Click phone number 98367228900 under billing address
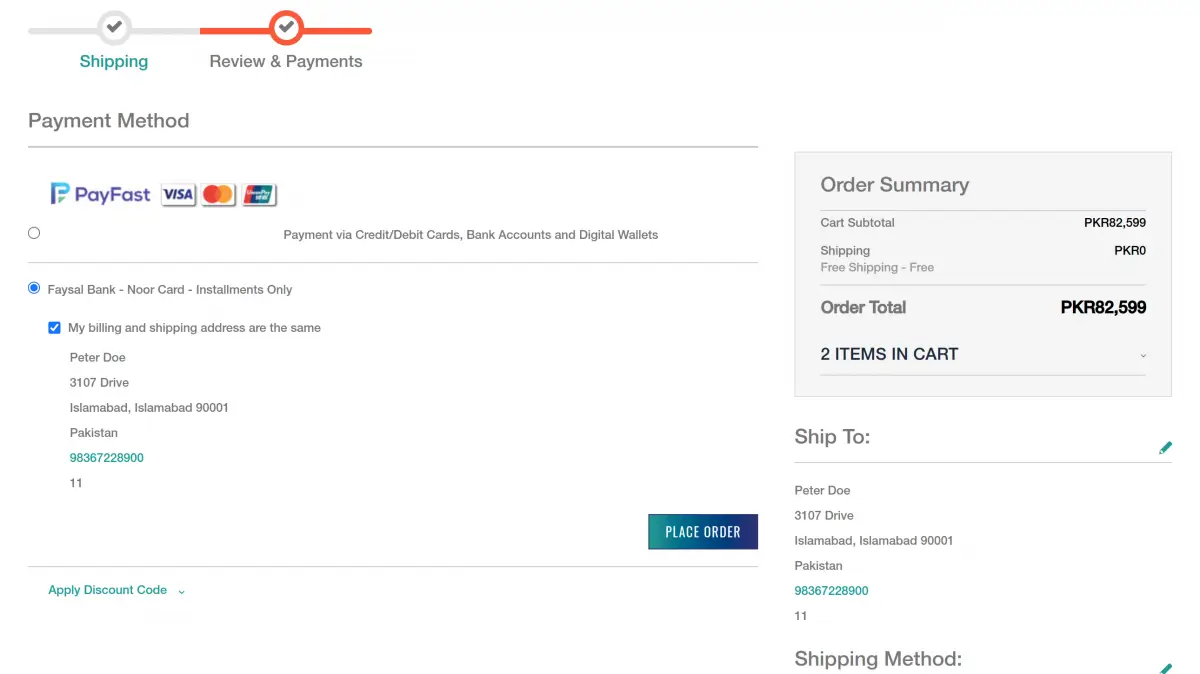 click(106, 457)
